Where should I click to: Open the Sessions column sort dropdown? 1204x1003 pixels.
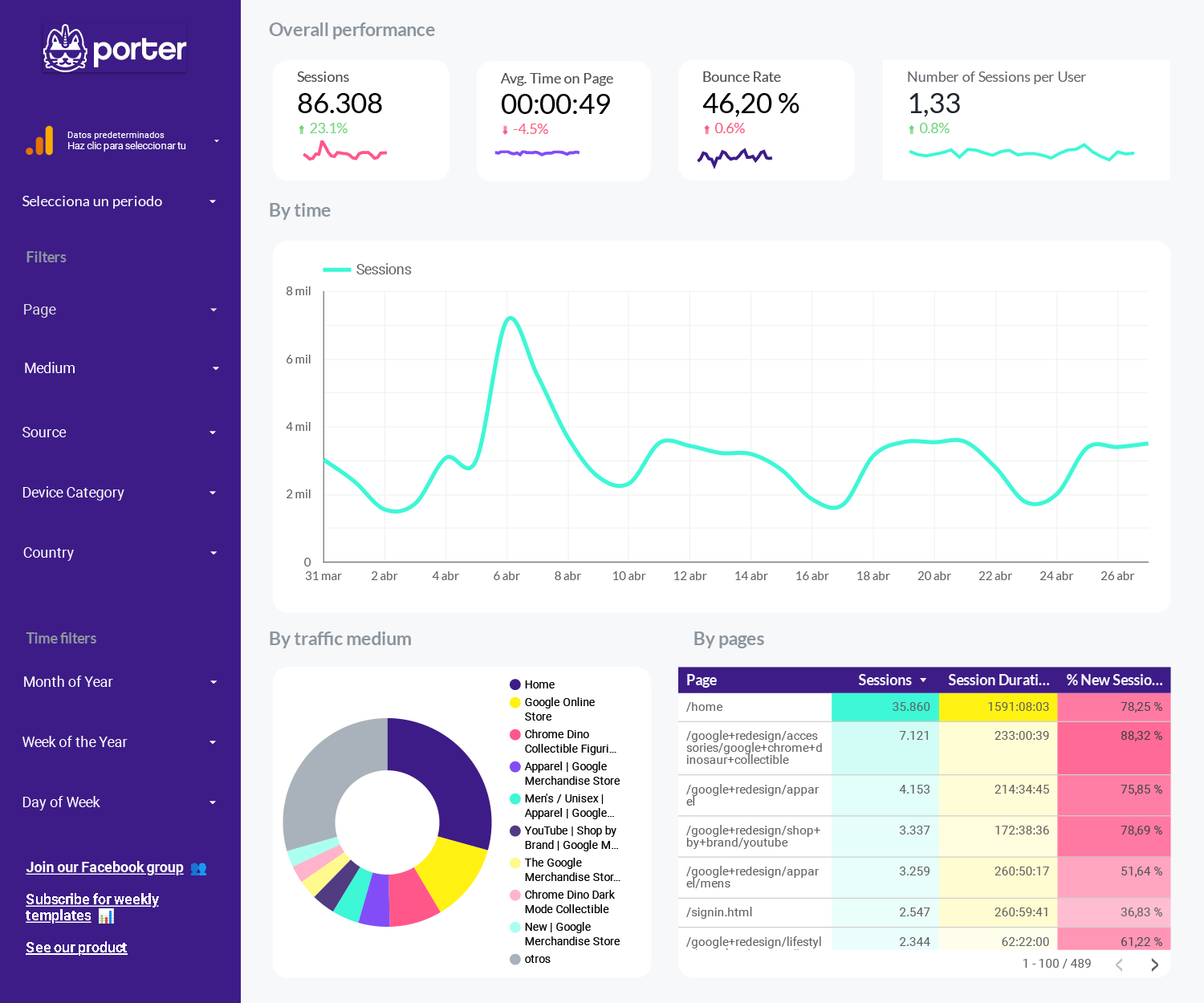click(x=923, y=680)
